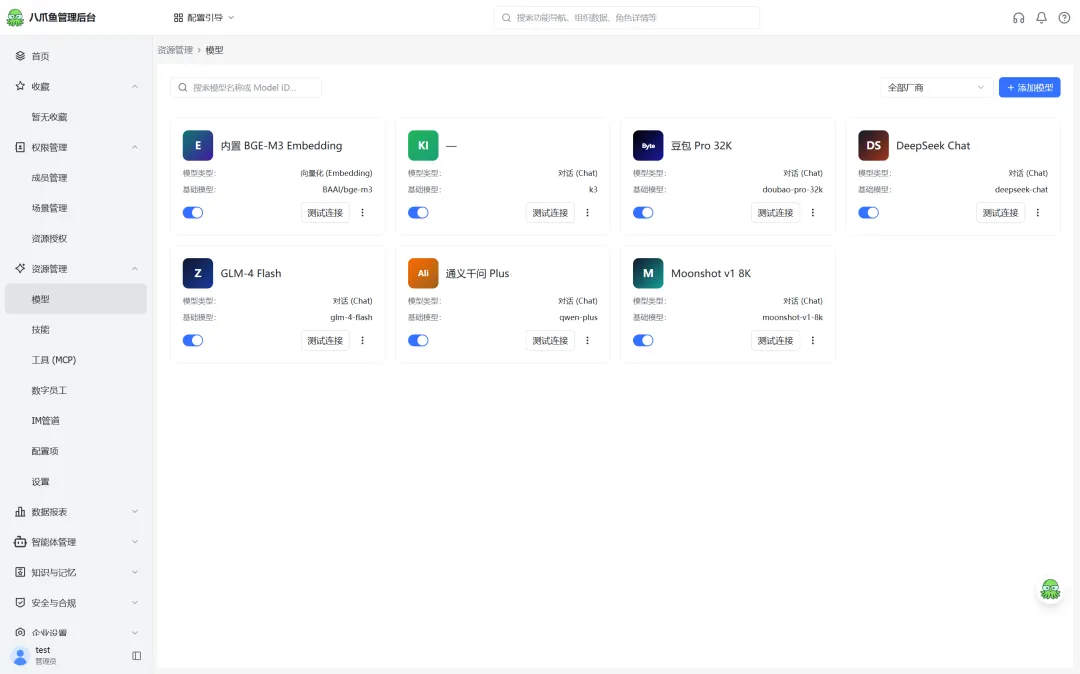This screenshot has height=674, width=1080.
Task: Click the 智能体管理 robot icon
Action: pyautogui.click(x=20, y=542)
